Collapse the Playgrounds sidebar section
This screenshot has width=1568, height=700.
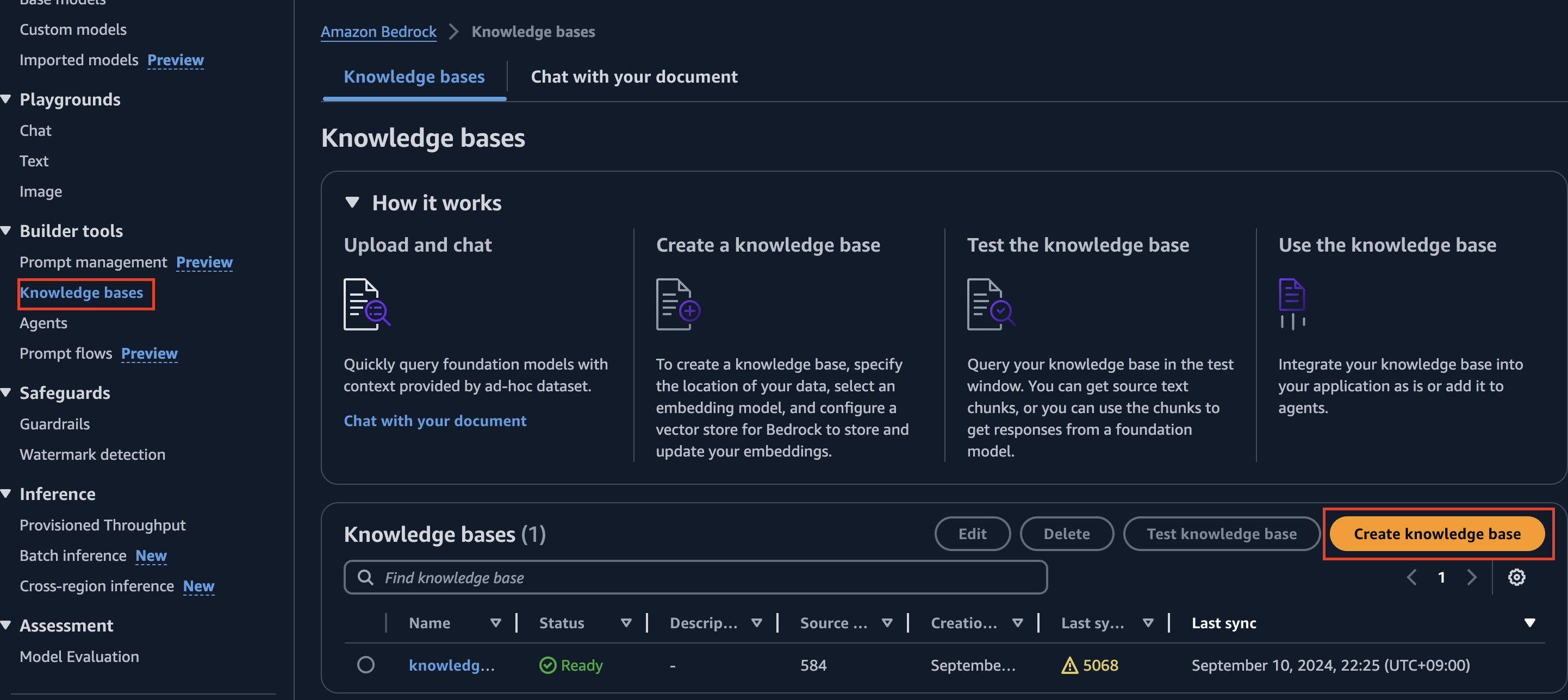tap(6, 98)
